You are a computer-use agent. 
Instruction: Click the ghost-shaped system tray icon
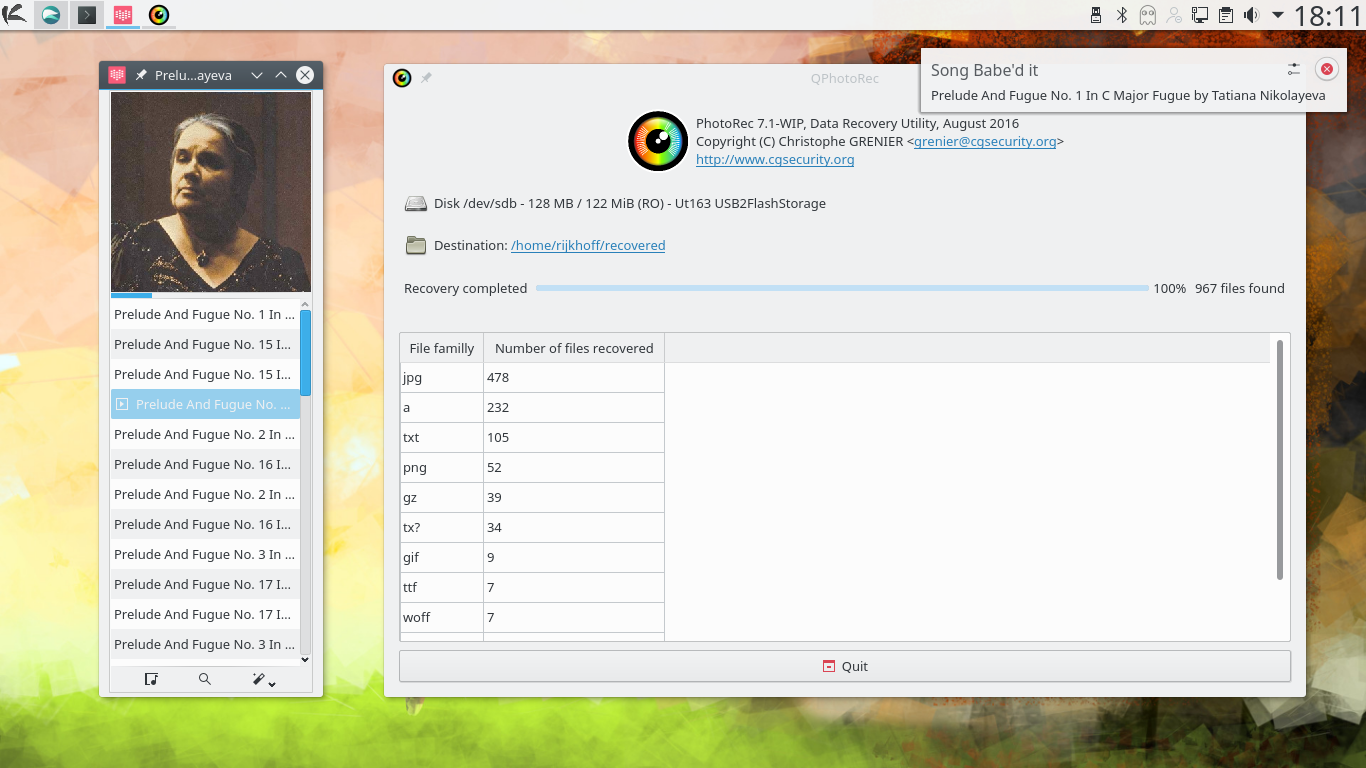1148,15
